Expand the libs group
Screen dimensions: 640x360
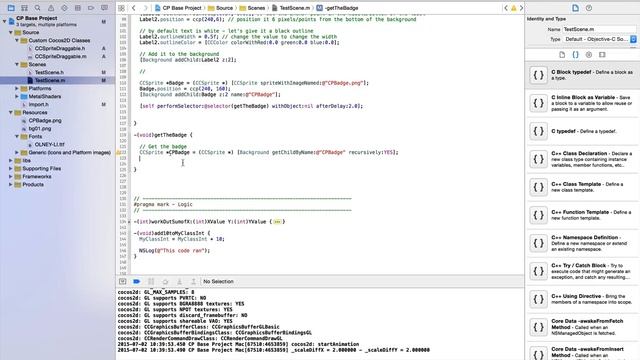[x=11, y=160]
